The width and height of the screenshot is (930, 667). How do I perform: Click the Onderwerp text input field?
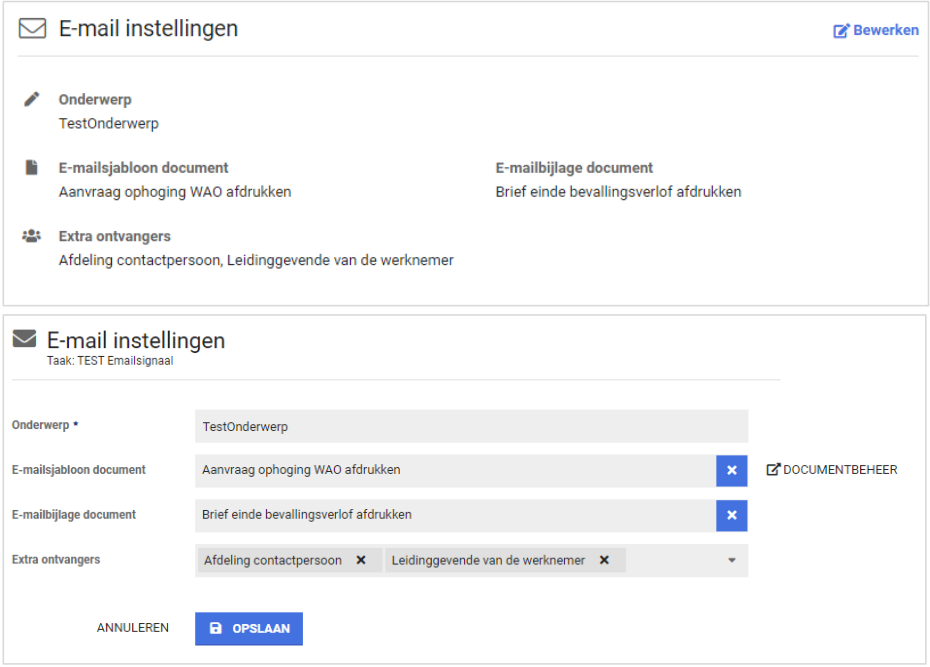(x=470, y=426)
